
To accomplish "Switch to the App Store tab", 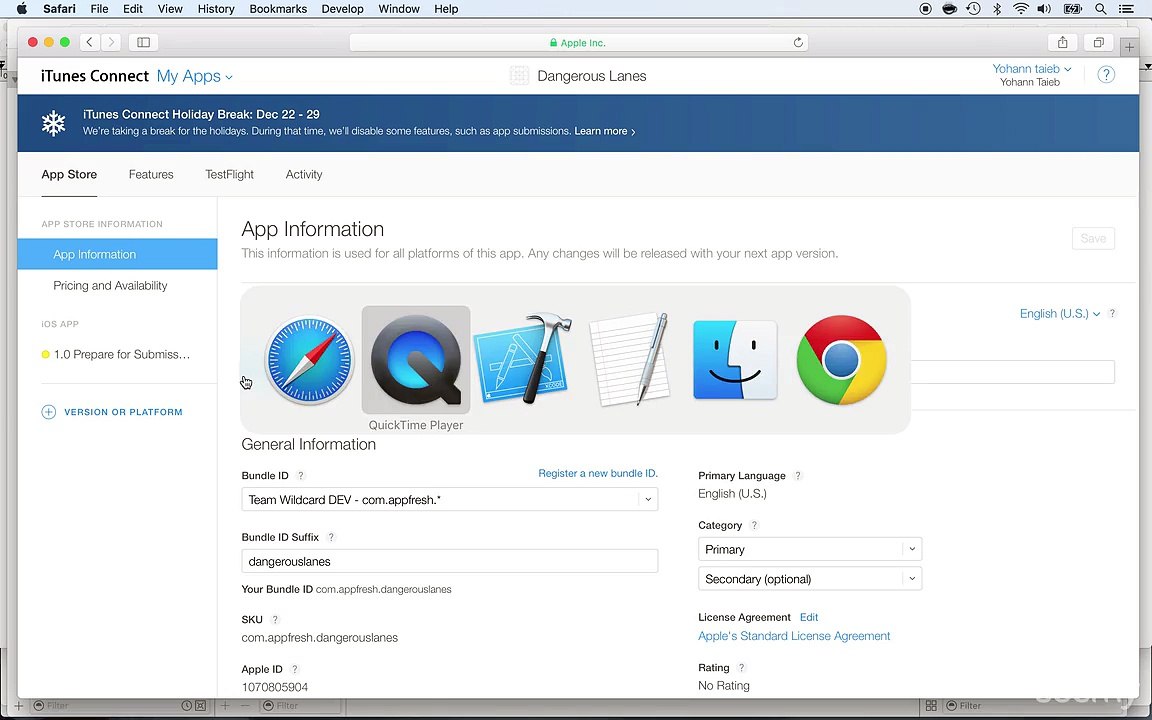I will pyautogui.click(x=69, y=174).
